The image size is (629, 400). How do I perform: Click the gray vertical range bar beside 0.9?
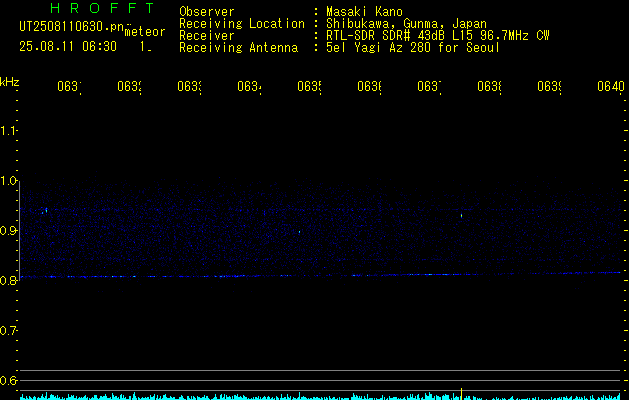tap(20, 230)
